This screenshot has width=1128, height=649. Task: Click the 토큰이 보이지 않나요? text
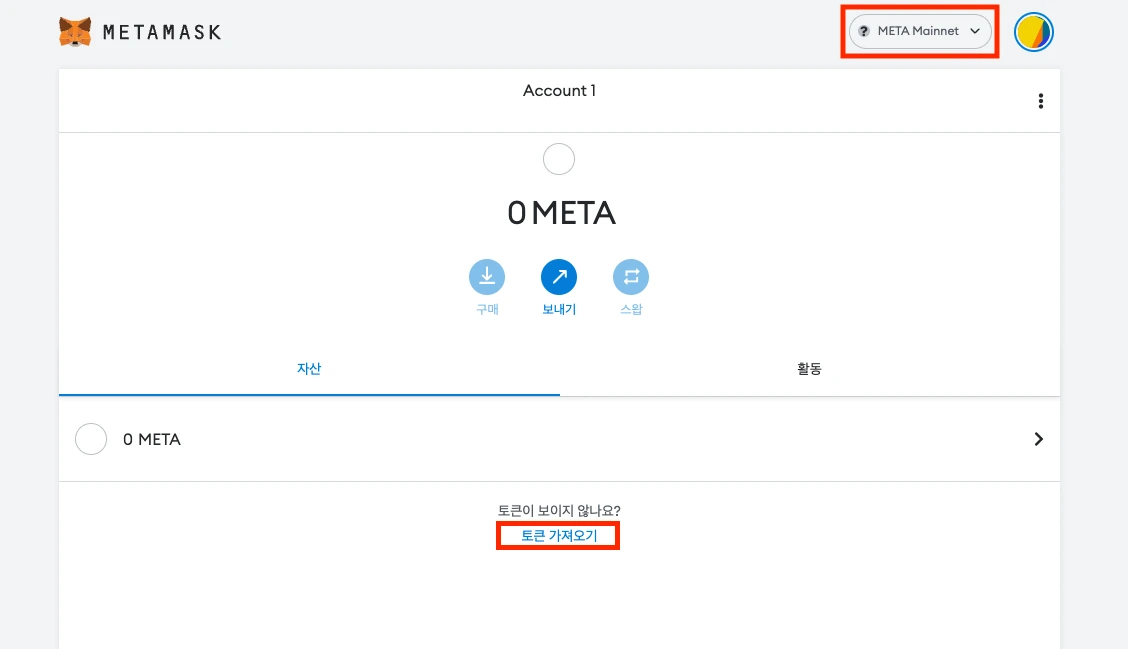pyautogui.click(x=559, y=511)
